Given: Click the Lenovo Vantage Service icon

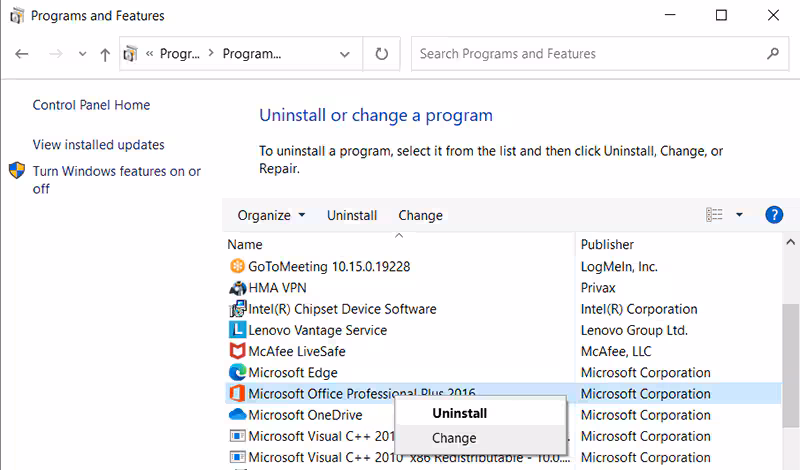Looking at the screenshot, I should coord(237,330).
